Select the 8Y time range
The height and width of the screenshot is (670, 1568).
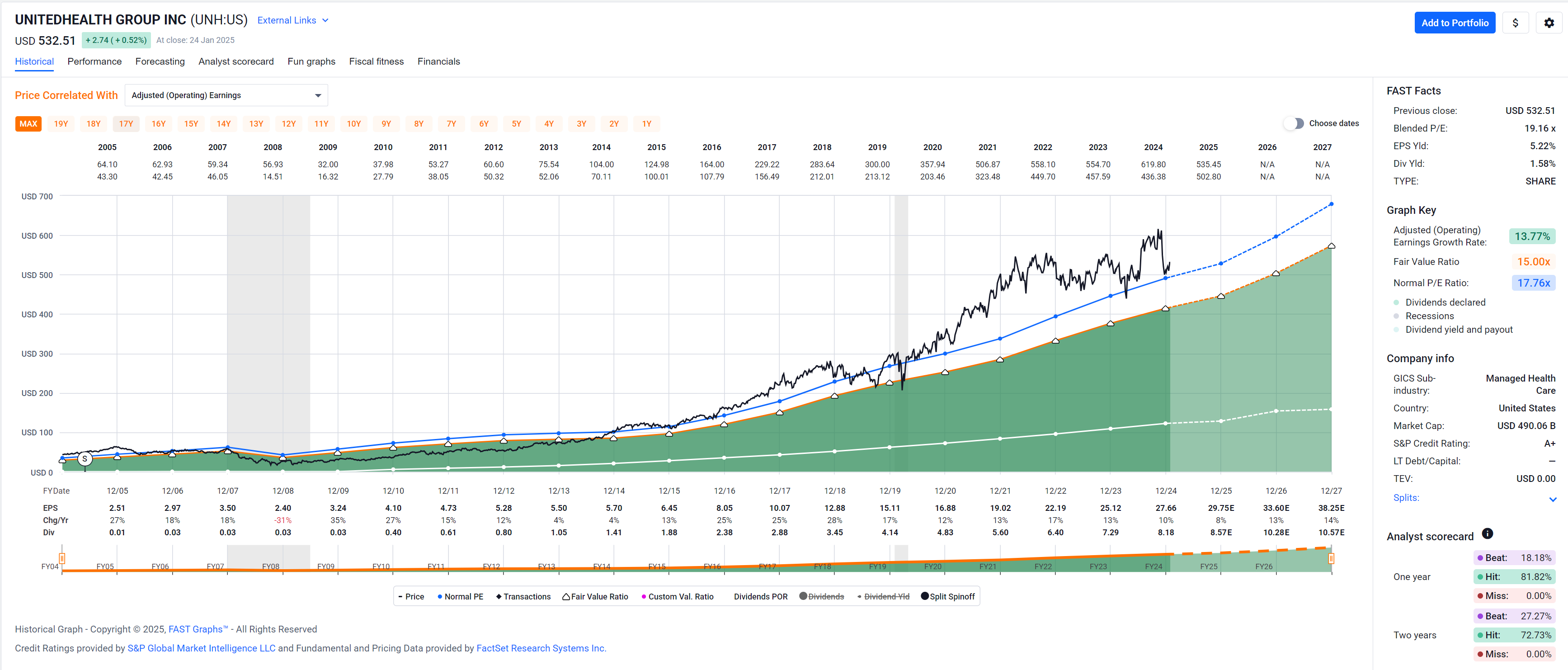(419, 124)
